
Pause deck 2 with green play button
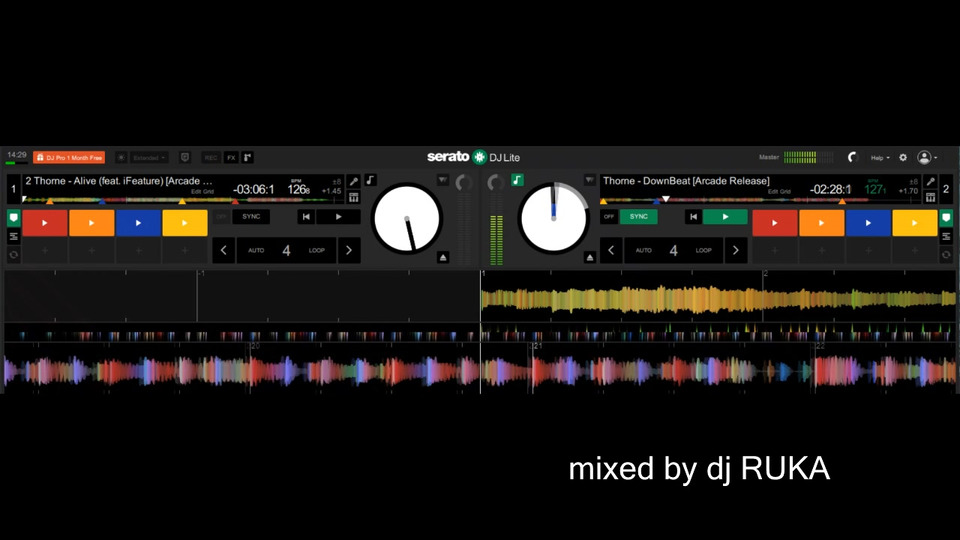[x=726, y=217]
